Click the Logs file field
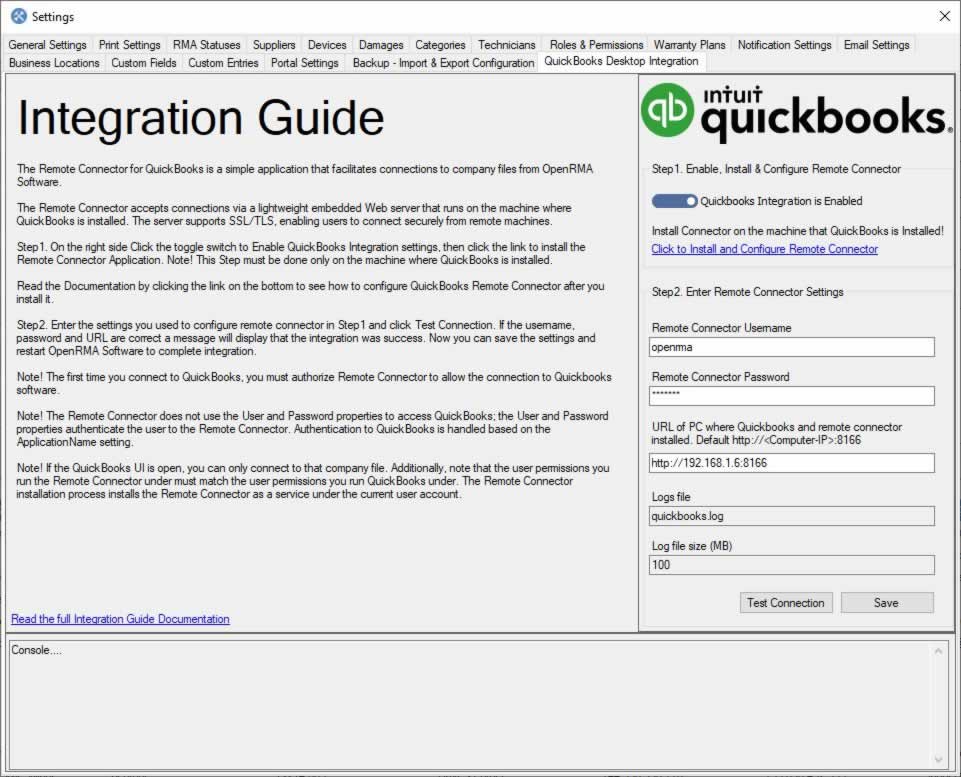Screen dimensions: 961x777 [791, 516]
